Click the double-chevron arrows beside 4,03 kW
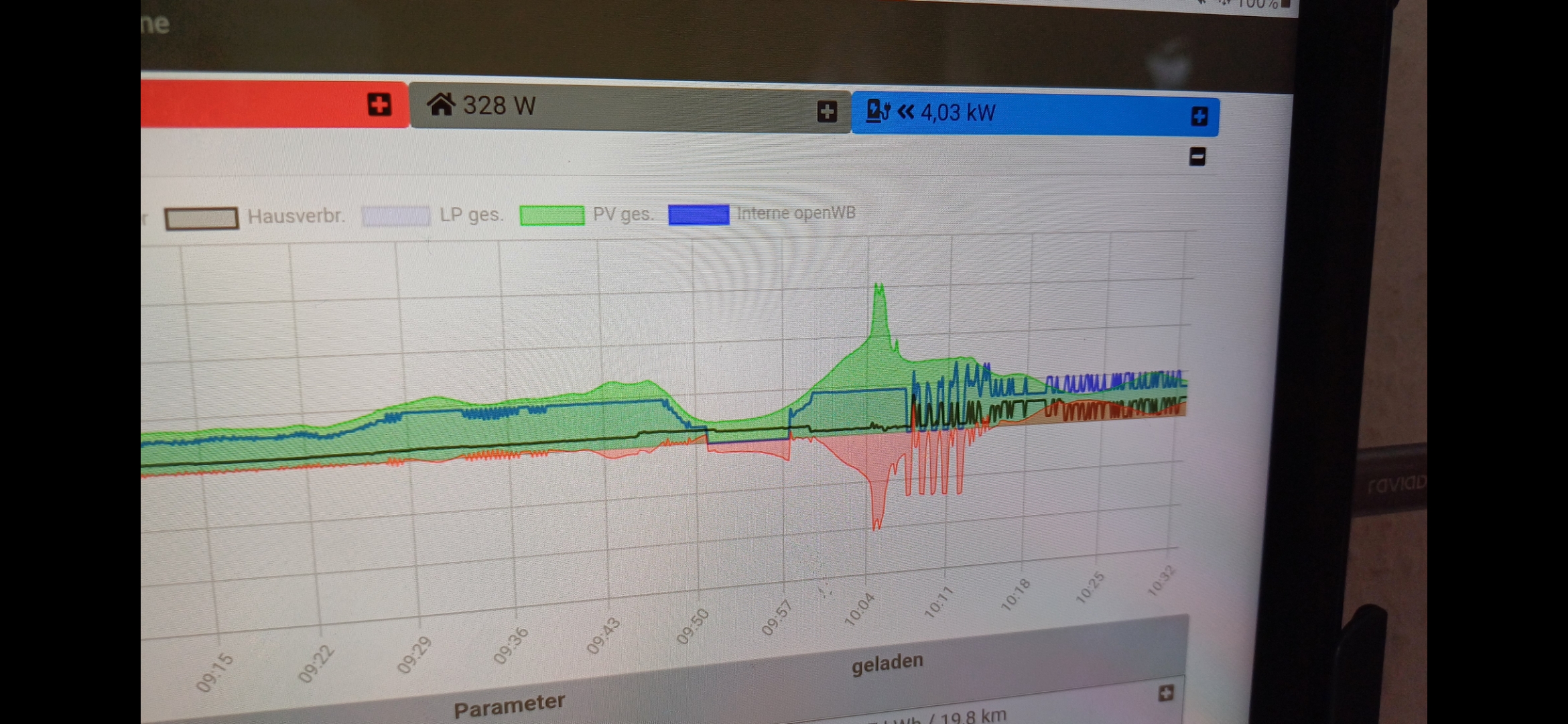 tap(906, 111)
